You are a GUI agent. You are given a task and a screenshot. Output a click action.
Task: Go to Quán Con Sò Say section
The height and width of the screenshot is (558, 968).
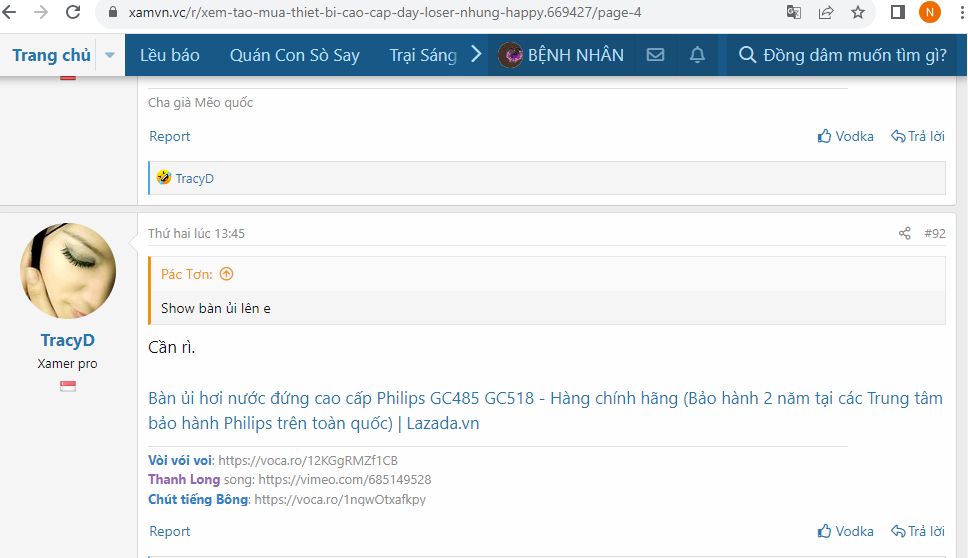point(294,55)
